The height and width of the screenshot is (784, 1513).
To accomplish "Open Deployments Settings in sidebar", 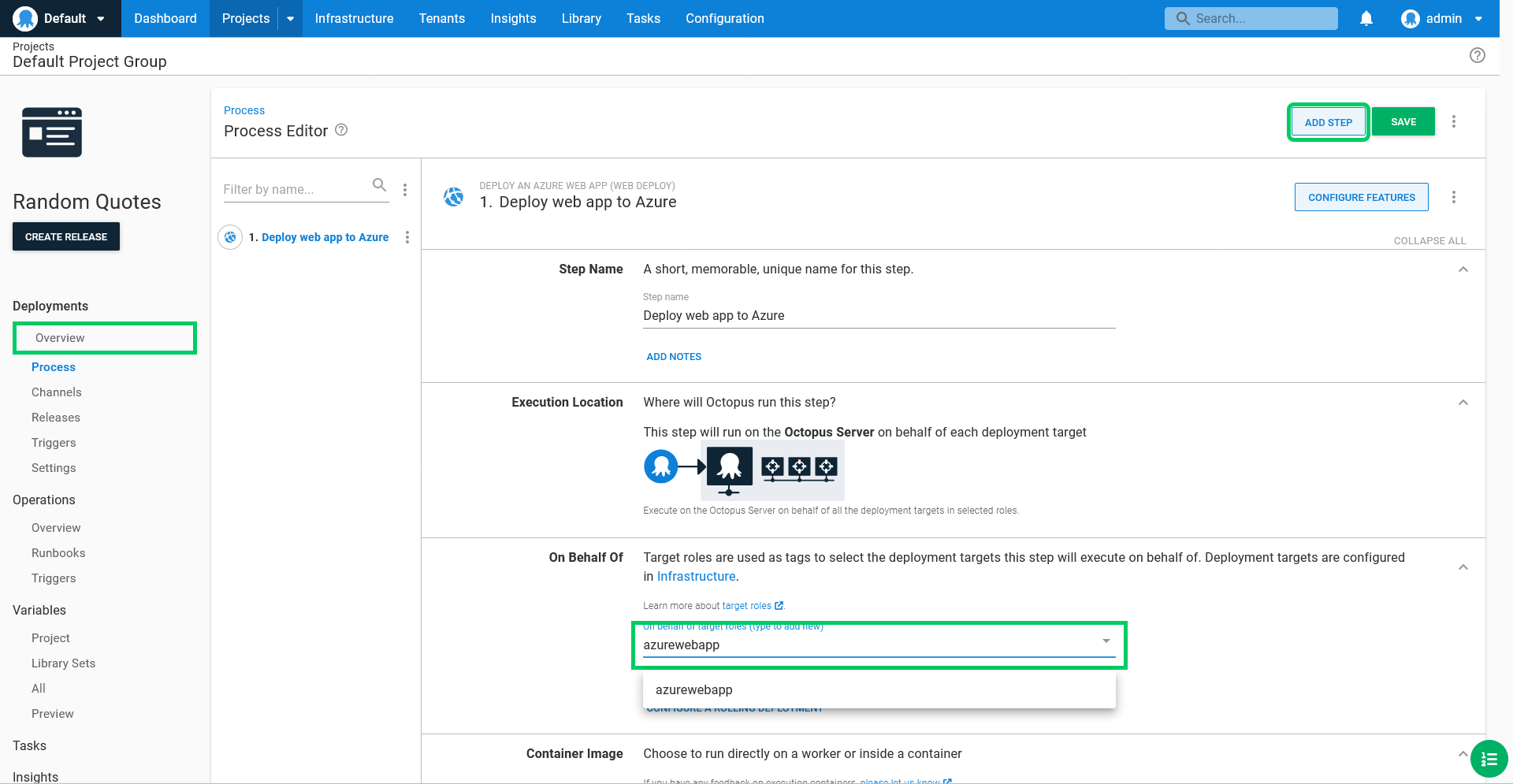I will (54, 468).
